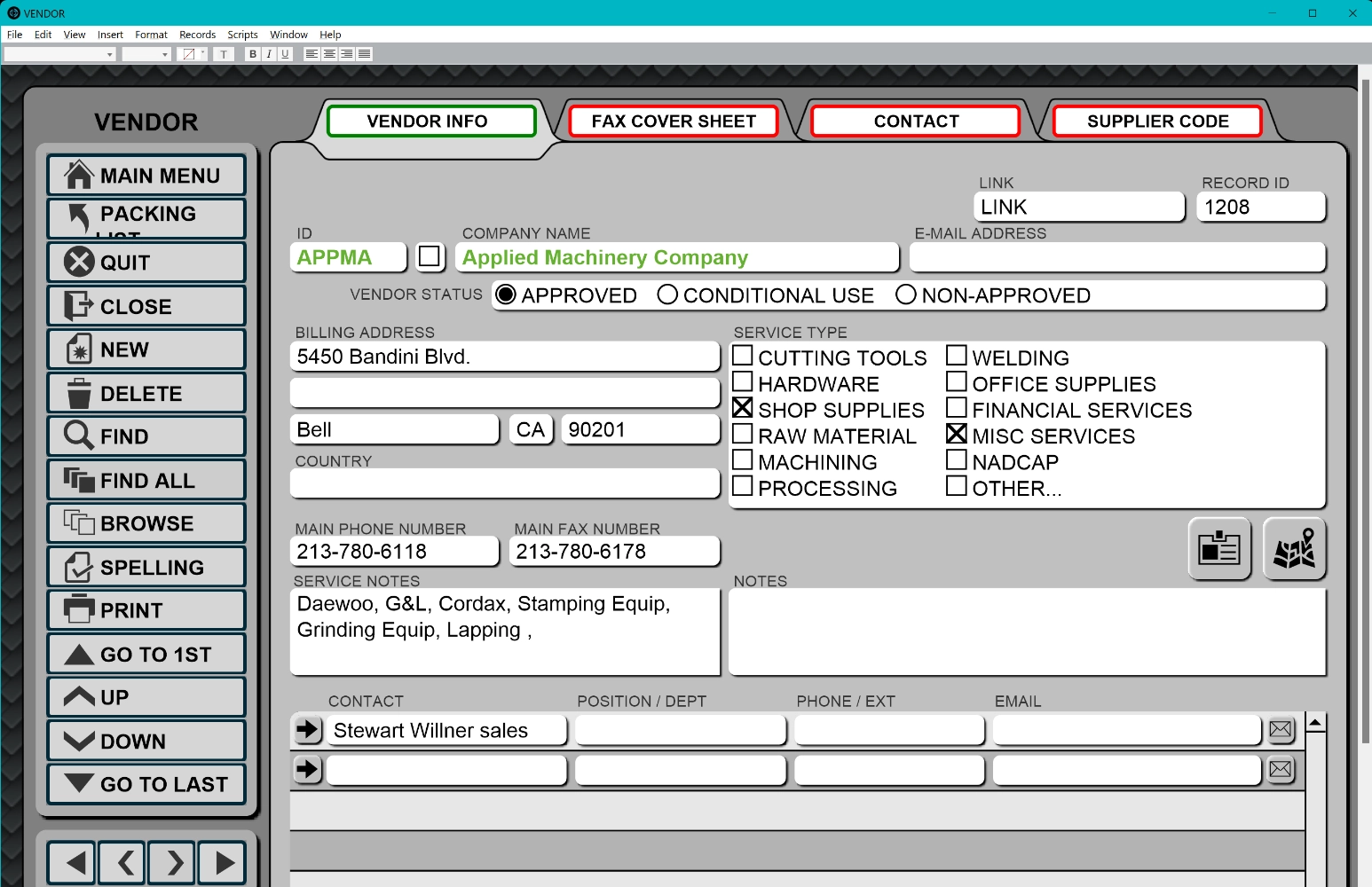Check the WELDING service type box
The image size is (1372, 887).
[956, 357]
